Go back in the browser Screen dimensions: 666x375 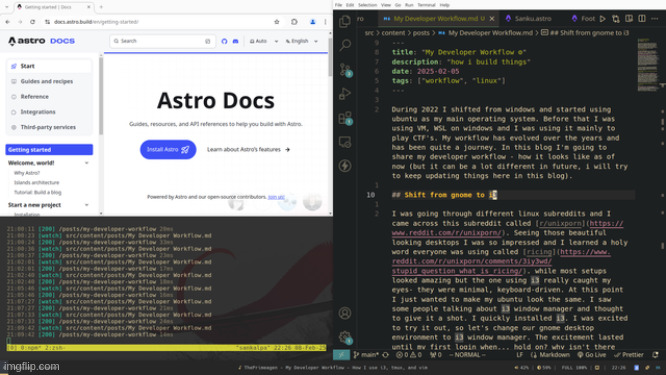click(x=8, y=22)
